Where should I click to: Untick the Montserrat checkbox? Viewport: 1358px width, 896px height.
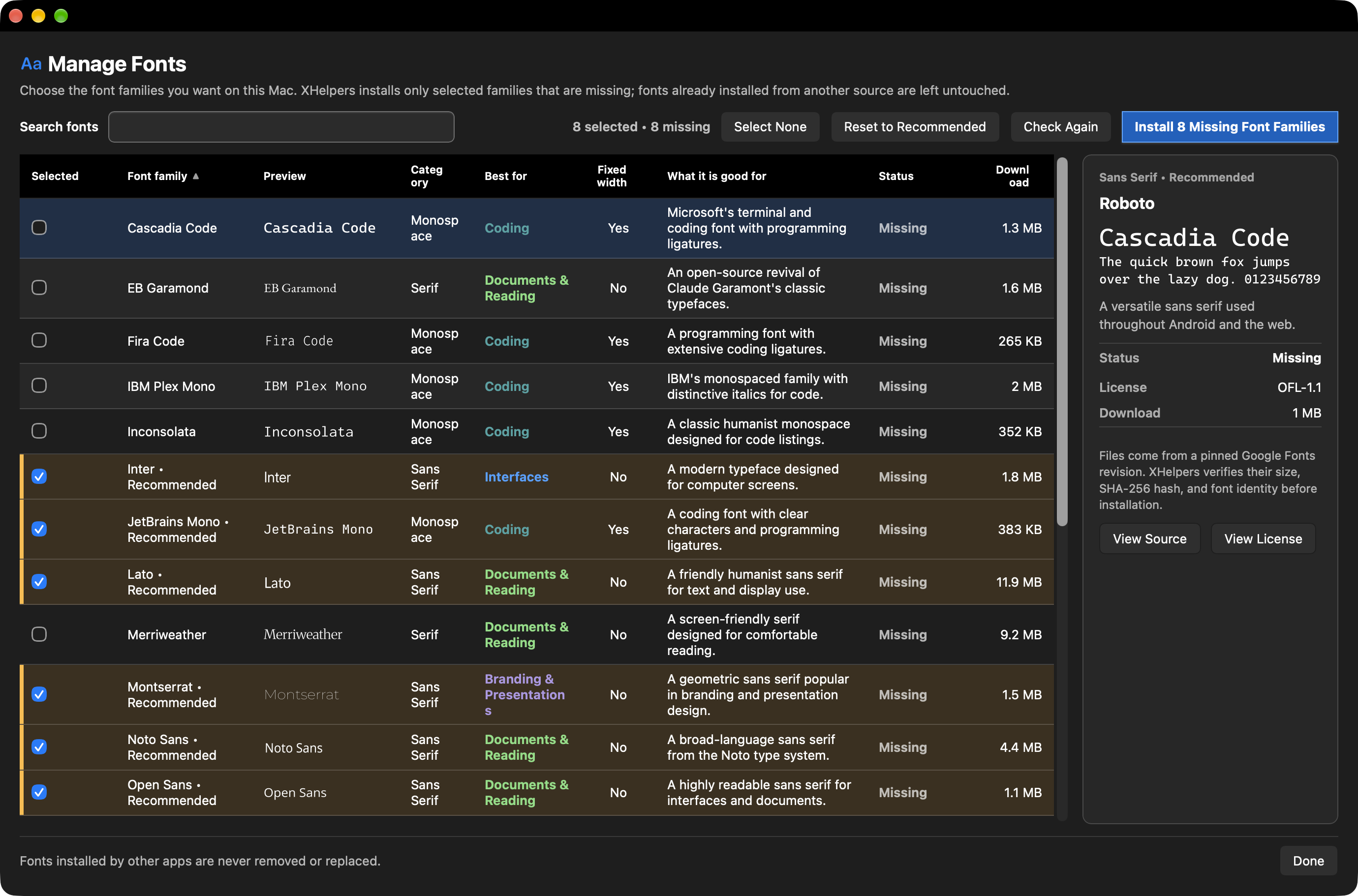click(x=39, y=694)
